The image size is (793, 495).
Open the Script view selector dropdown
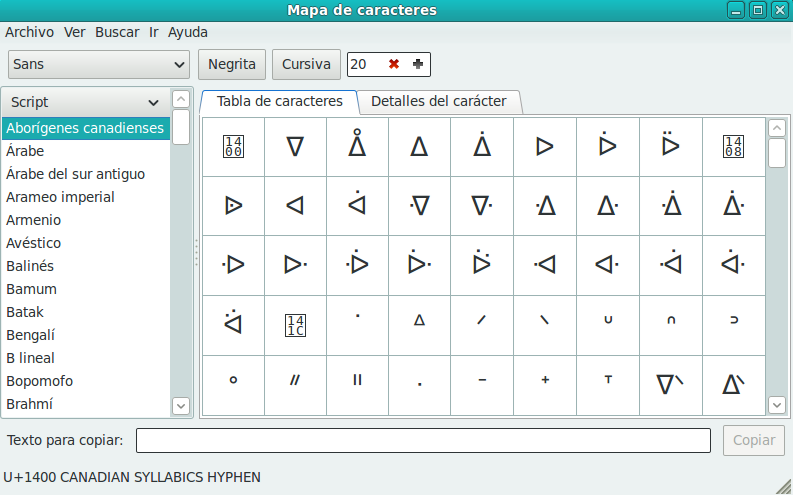pos(85,102)
